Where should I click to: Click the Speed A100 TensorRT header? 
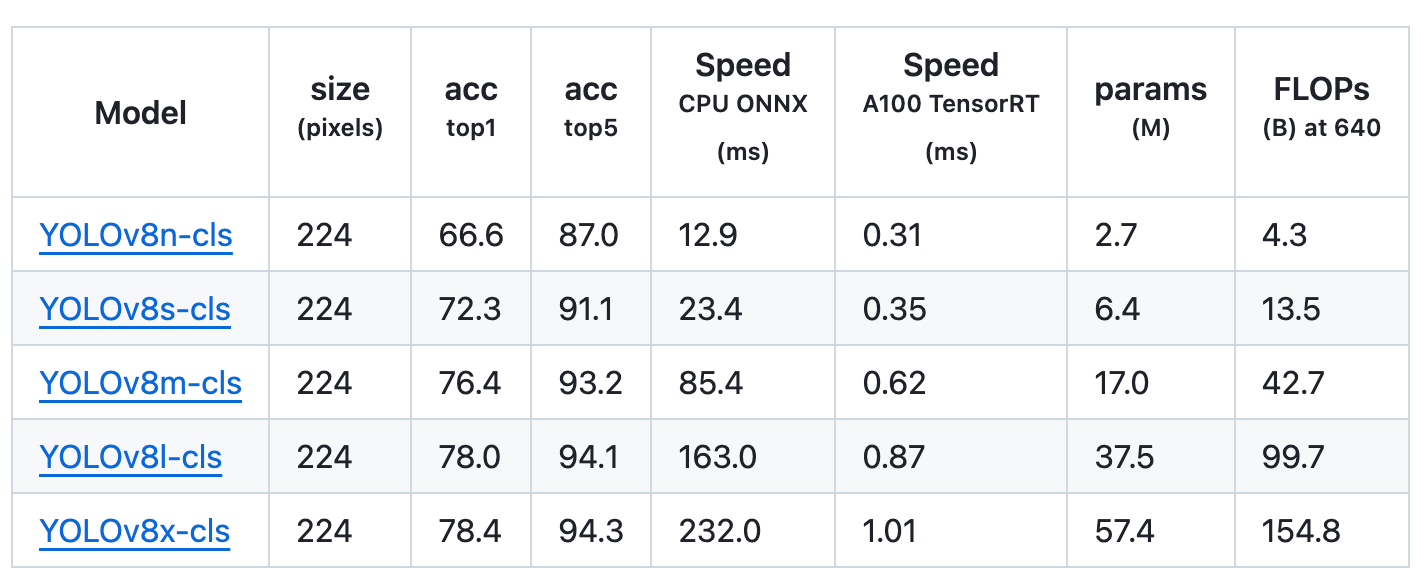(951, 108)
